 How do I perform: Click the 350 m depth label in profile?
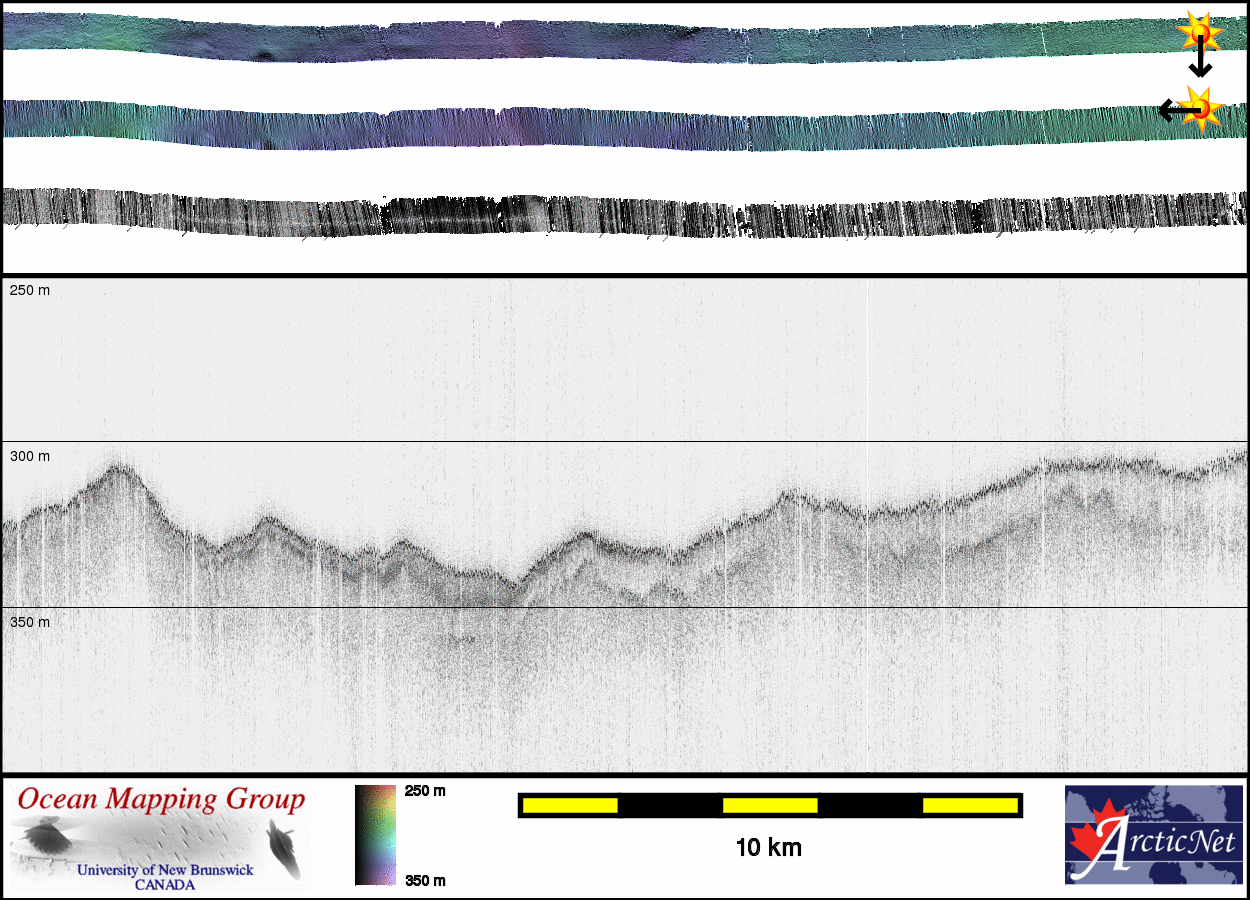30,622
